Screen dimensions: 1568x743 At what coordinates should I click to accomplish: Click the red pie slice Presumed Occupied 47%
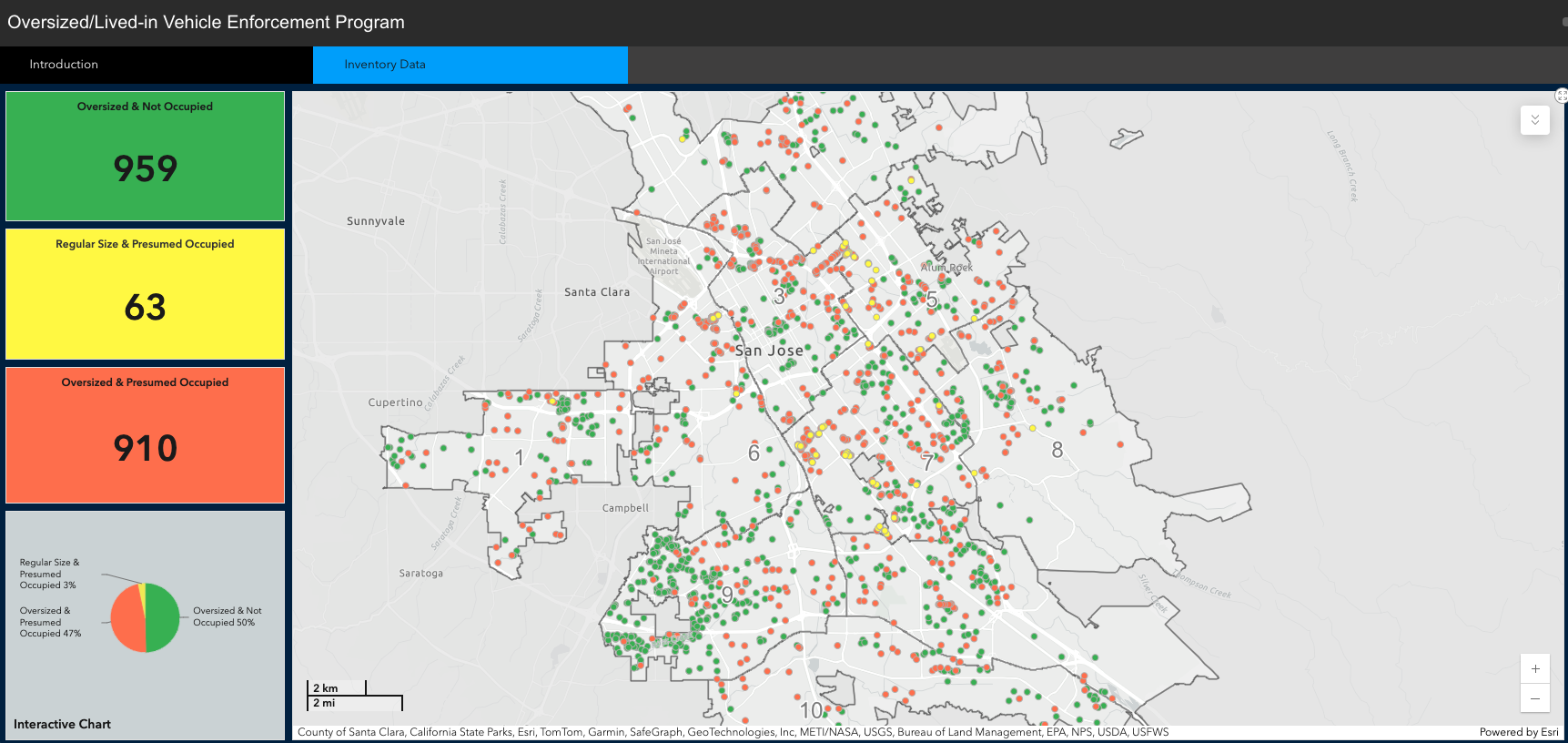(x=128, y=620)
